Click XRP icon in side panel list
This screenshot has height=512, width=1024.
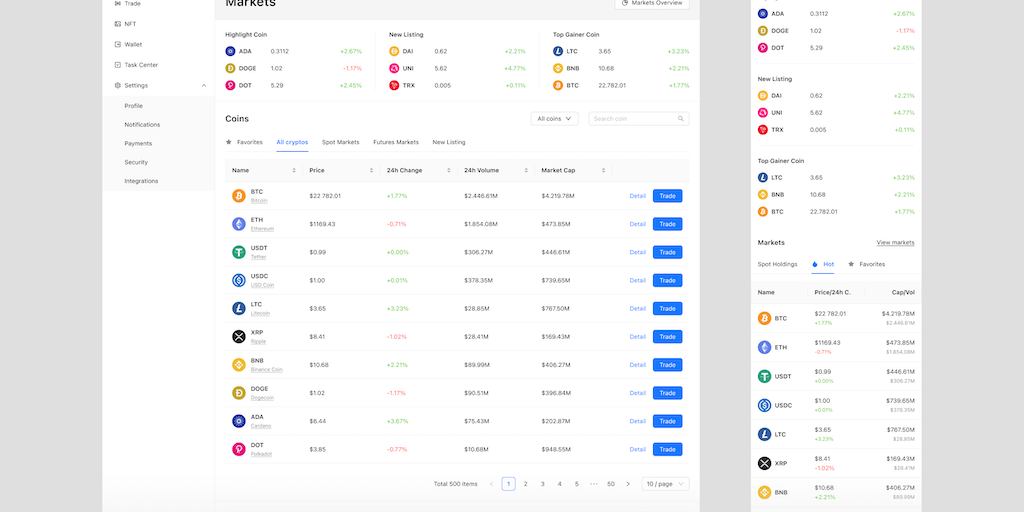coord(764,463)
